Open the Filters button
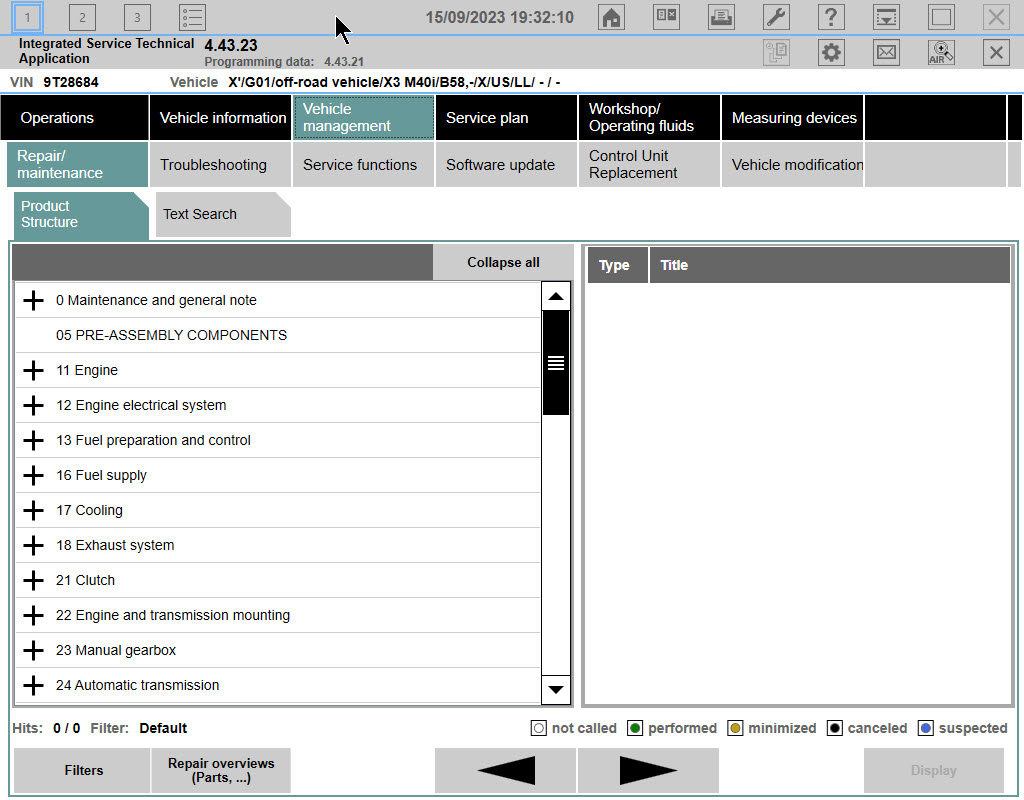The width and height of the screenshot is (1024, 800). click(x=83, y=771)
